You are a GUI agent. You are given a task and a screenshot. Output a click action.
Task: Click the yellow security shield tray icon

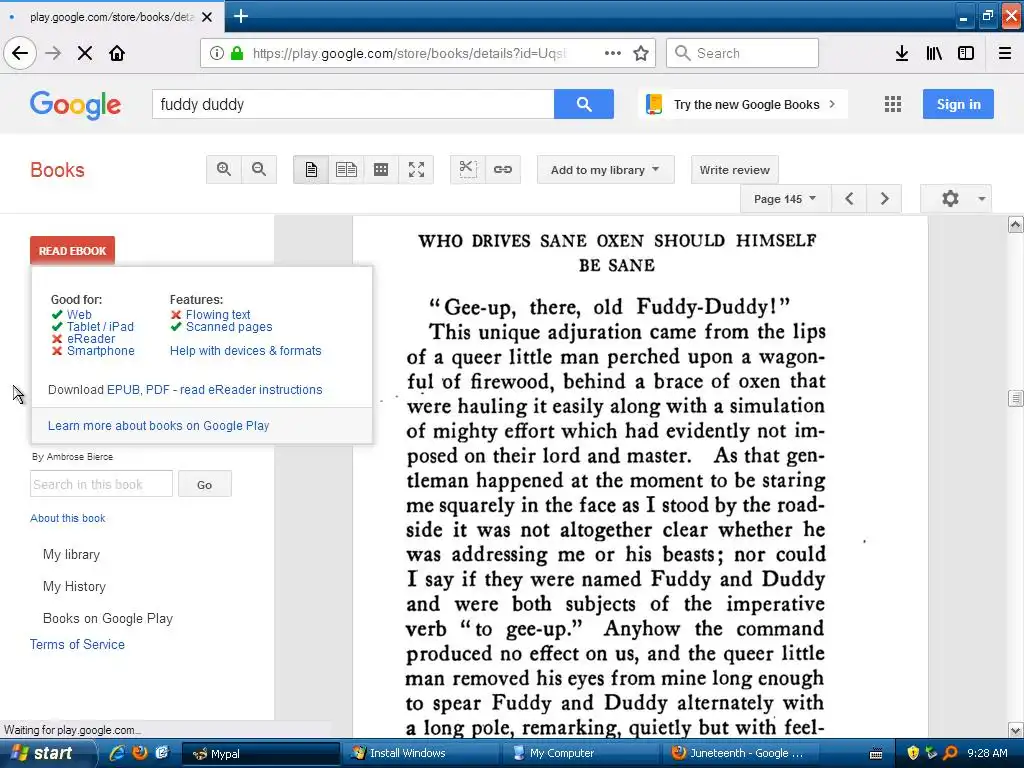coord(913,753)
